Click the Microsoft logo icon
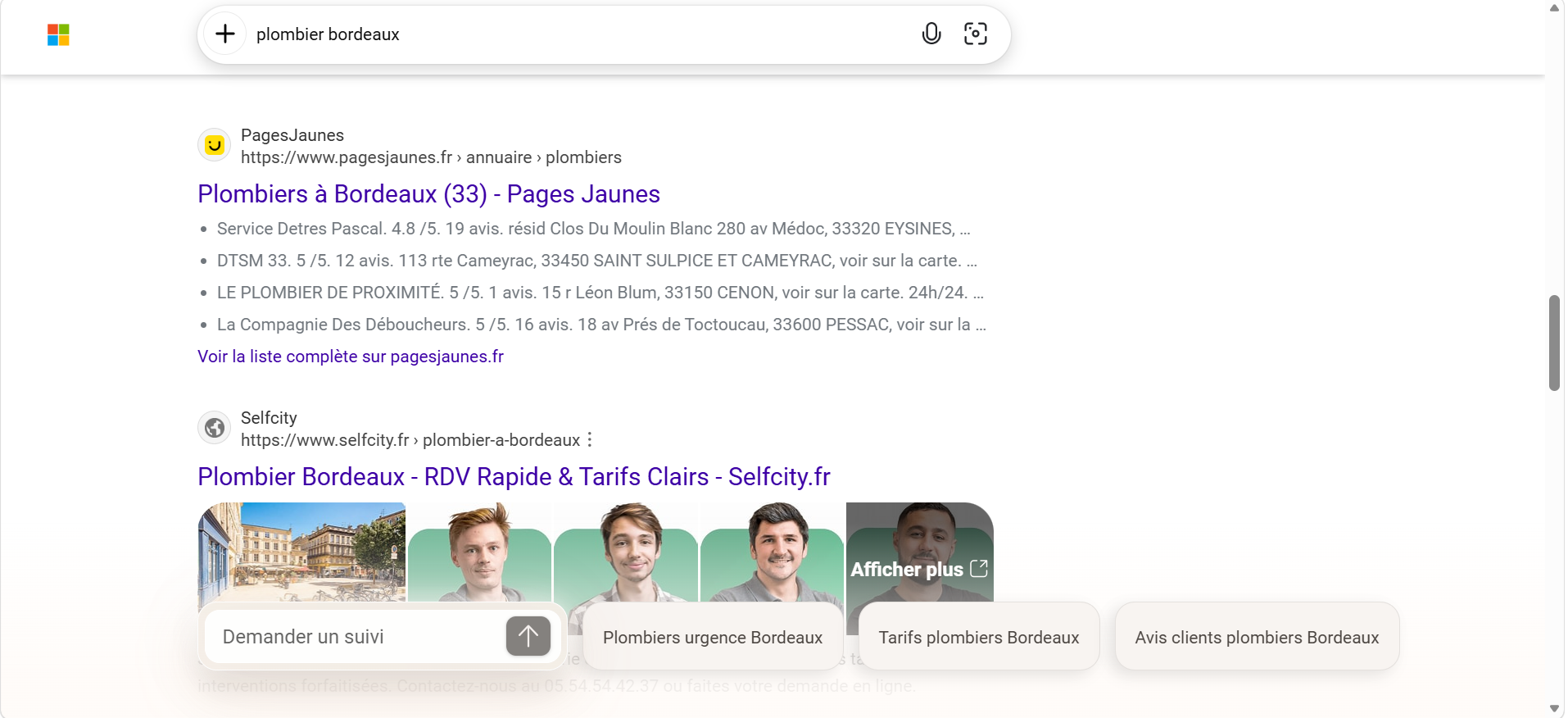 tap(58, 34)
